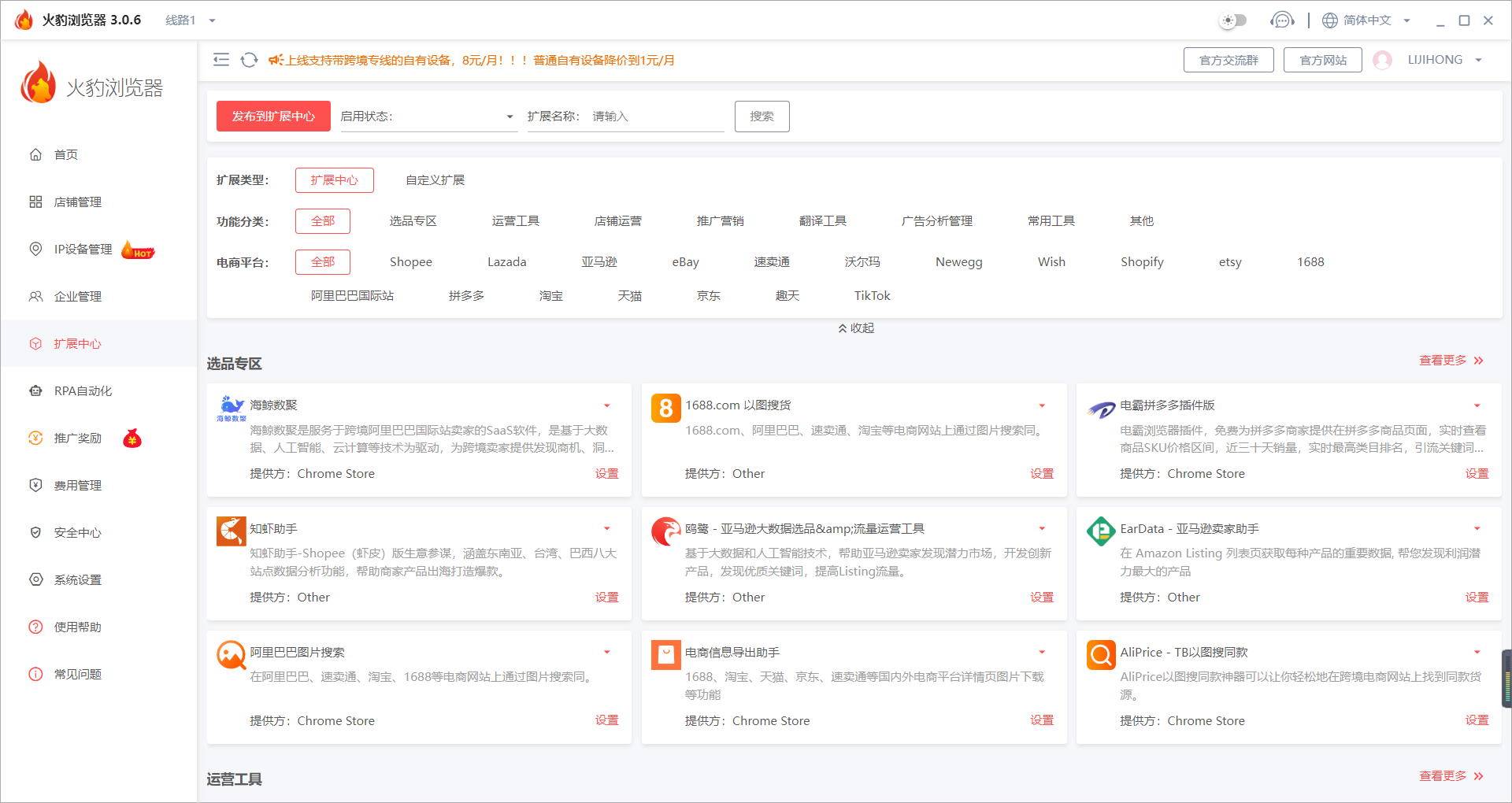This screenshot has width=1512, height=803.
Task: Click 设置 on the 海鲸数聚 card
Action: pyautogui.click(x=607, y=474)
